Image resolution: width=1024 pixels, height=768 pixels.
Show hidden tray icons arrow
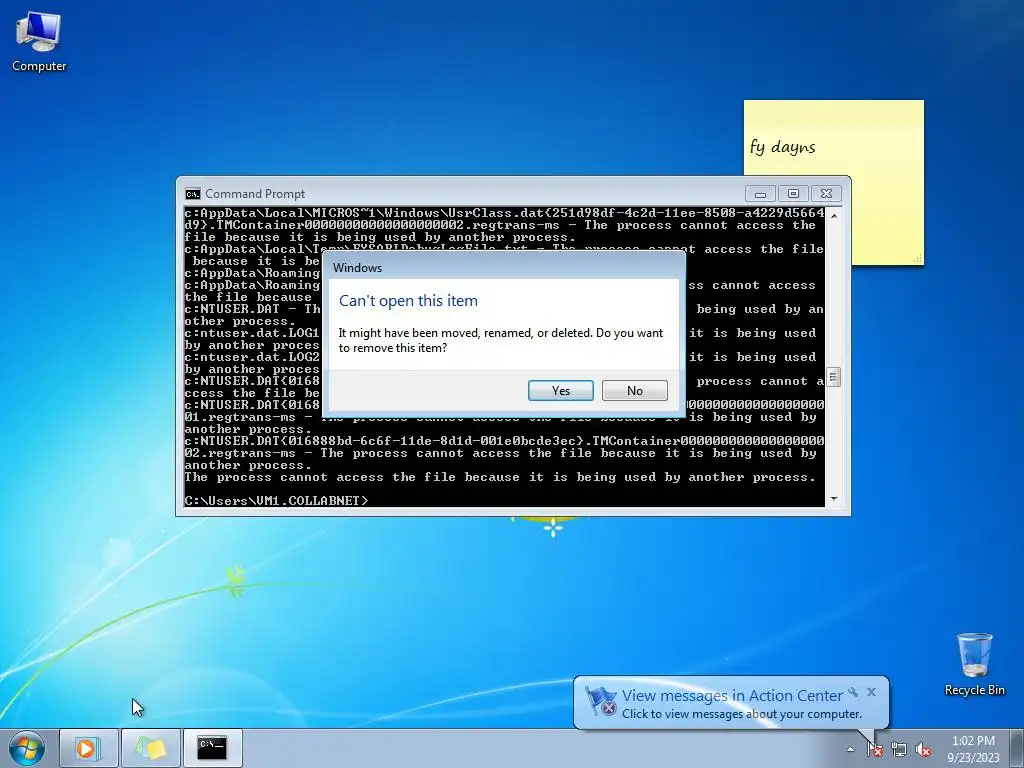tap(850, 750)
